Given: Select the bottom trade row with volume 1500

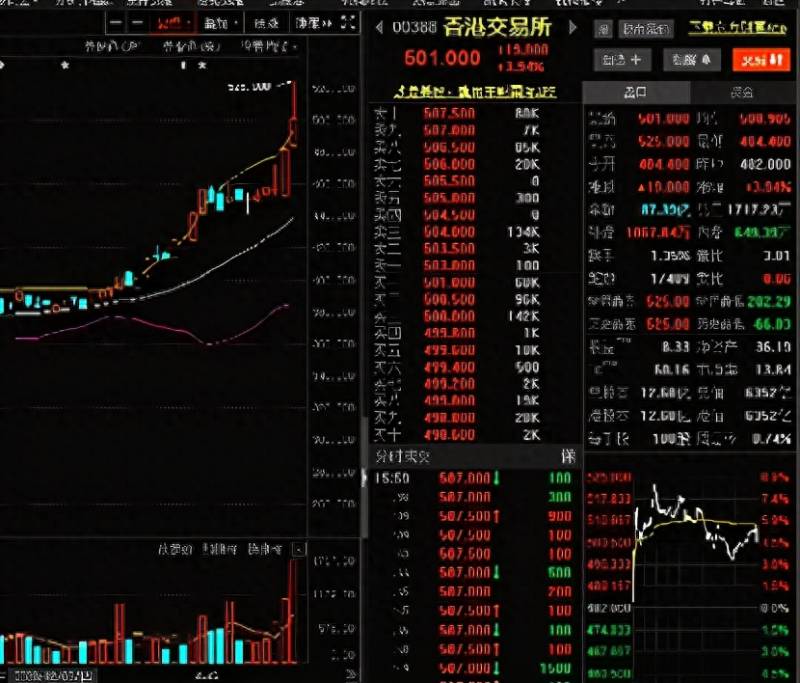Looking at the screenshot, I should pyautogui.click(x=473, y=668).
